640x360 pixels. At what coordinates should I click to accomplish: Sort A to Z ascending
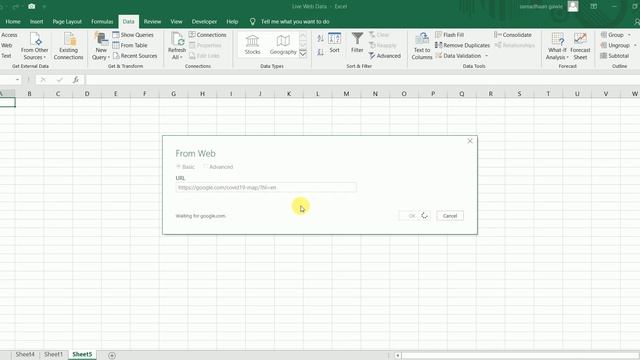pos(320,38)
